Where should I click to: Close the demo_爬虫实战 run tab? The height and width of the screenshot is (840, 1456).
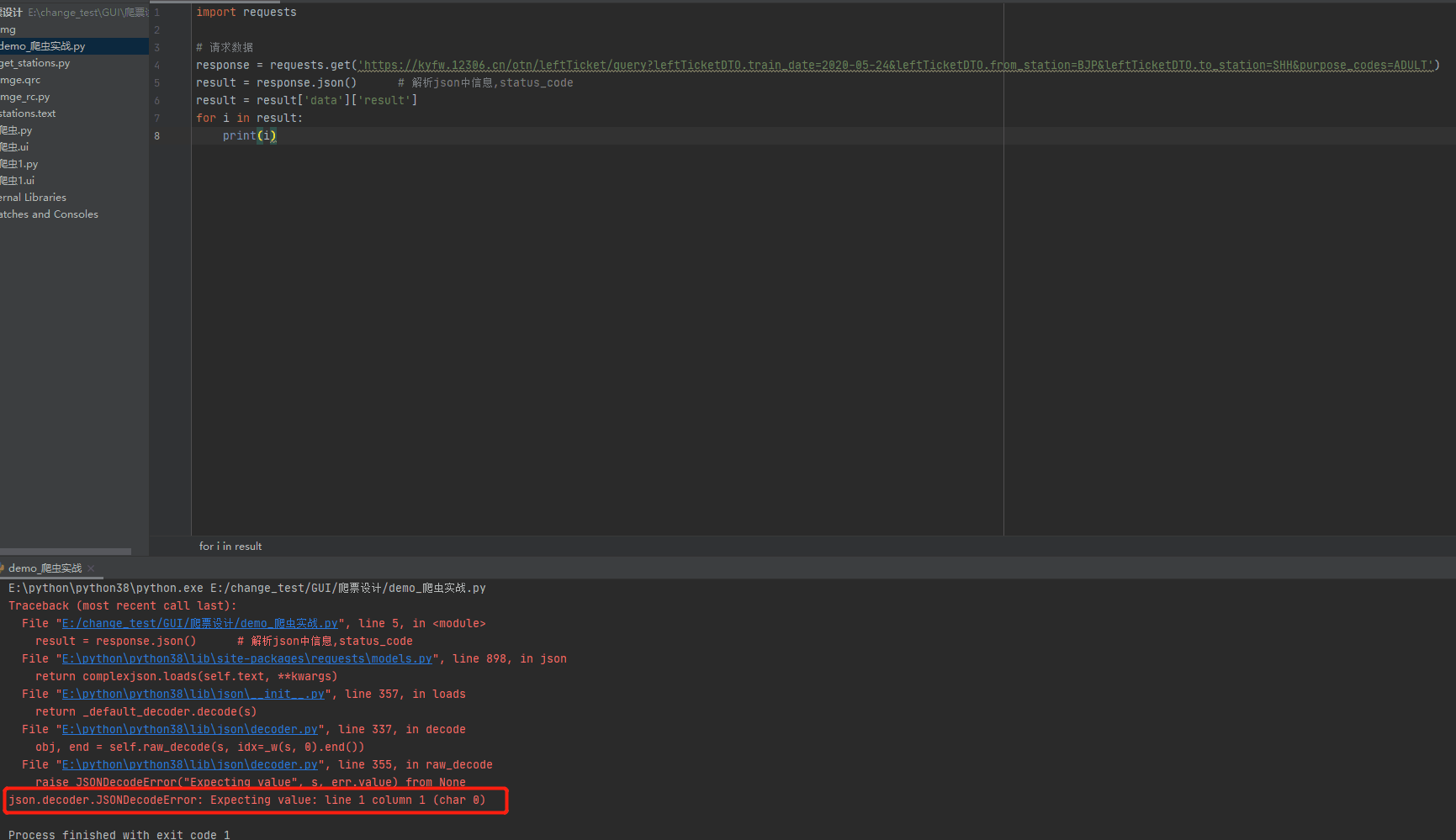(x=91, y=568)
